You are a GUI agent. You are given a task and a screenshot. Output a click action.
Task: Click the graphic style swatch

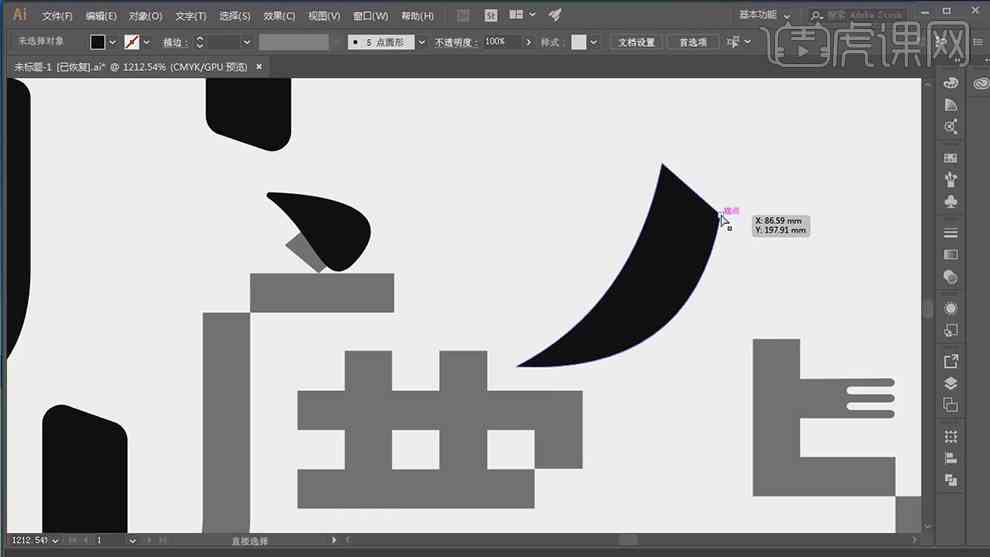578,42
